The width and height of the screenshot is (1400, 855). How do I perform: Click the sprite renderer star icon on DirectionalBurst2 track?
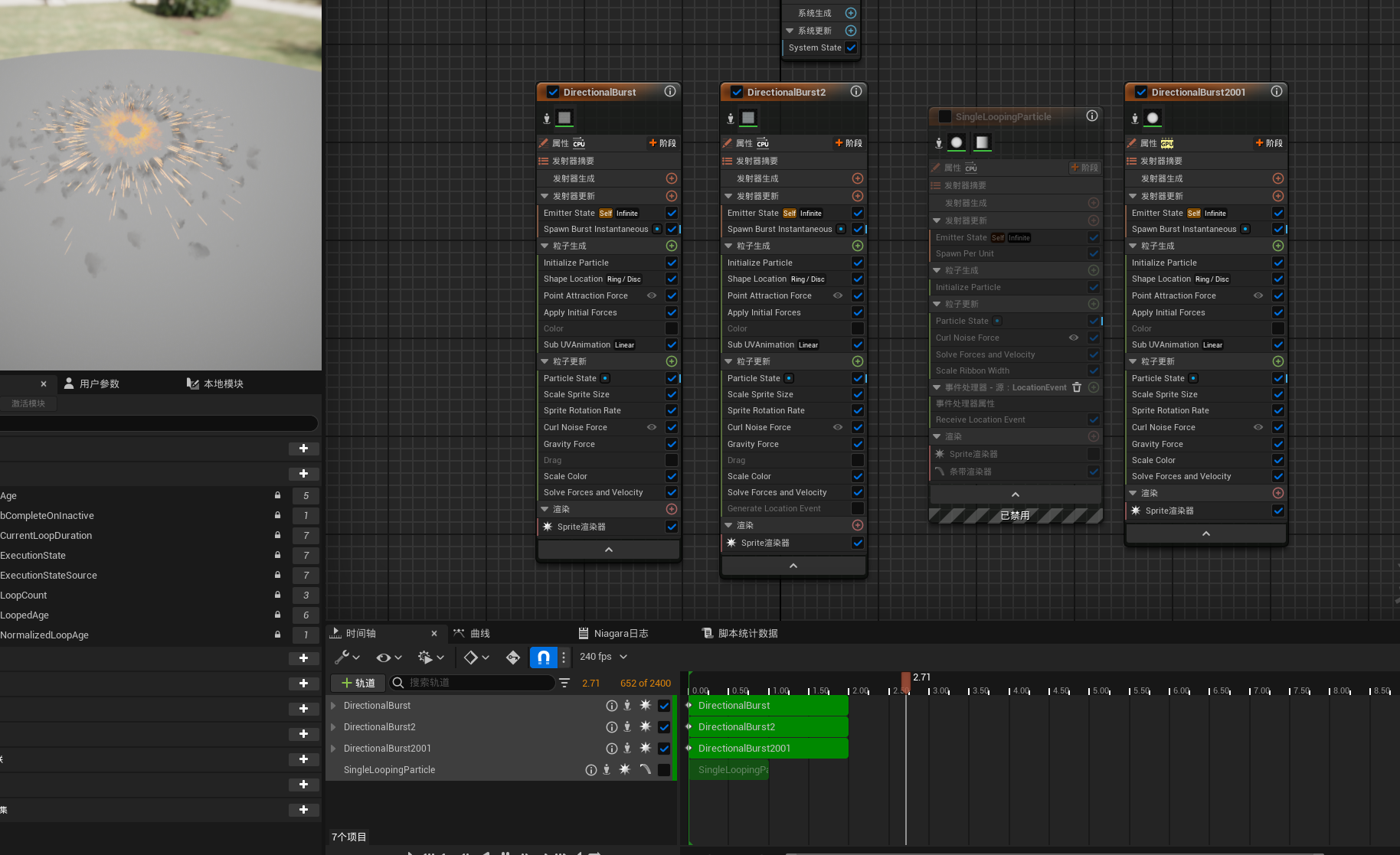pyautogui.click(x=646, y=726)
